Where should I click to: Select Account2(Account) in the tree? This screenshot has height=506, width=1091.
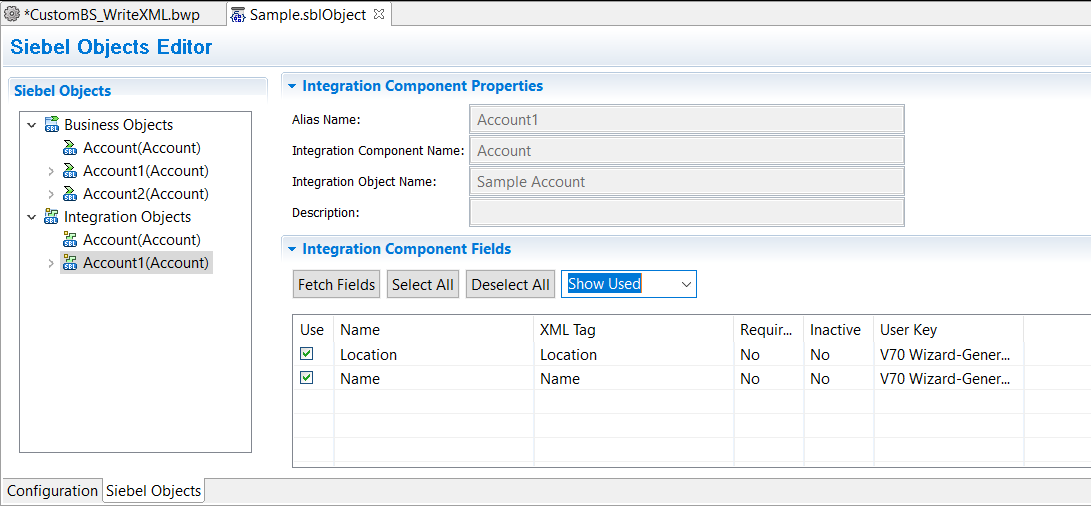145,193
